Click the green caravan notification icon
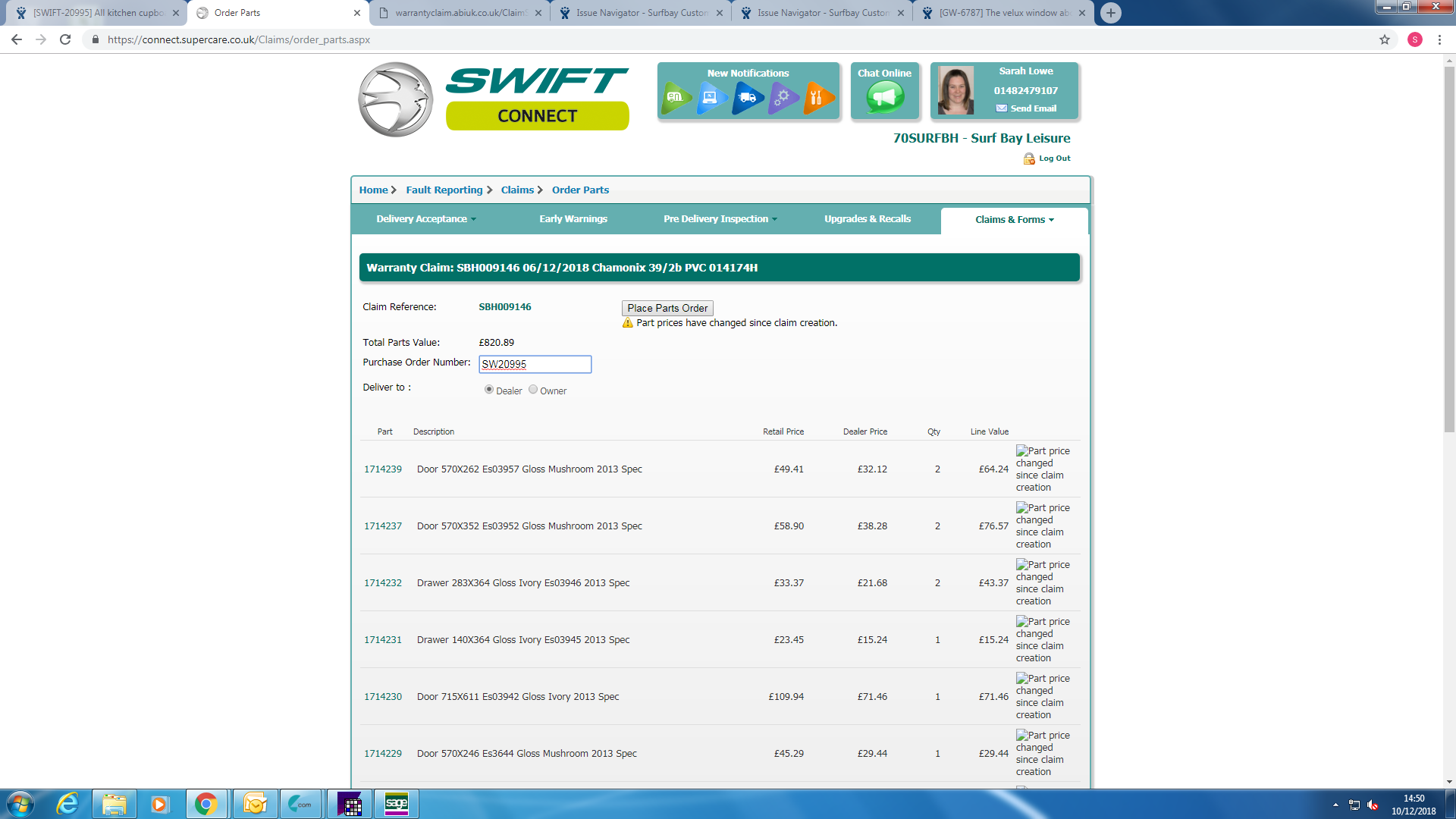 tap(675, 98)
